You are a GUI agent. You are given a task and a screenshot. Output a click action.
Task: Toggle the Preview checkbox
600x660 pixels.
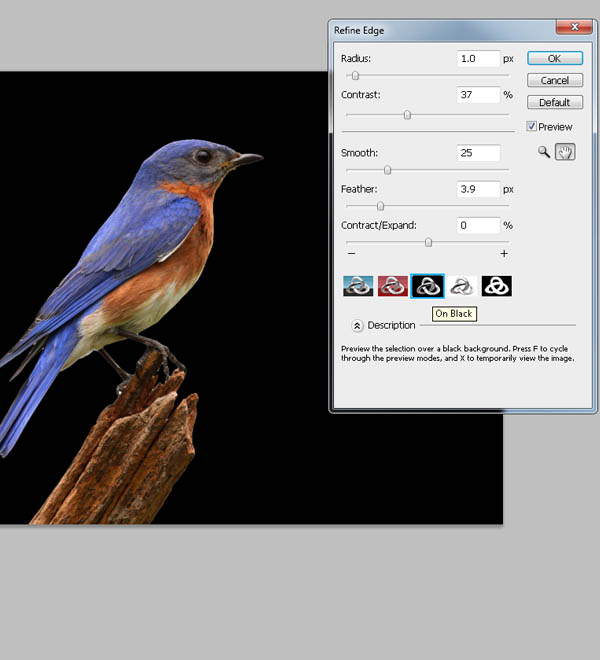tap(532, 127)
